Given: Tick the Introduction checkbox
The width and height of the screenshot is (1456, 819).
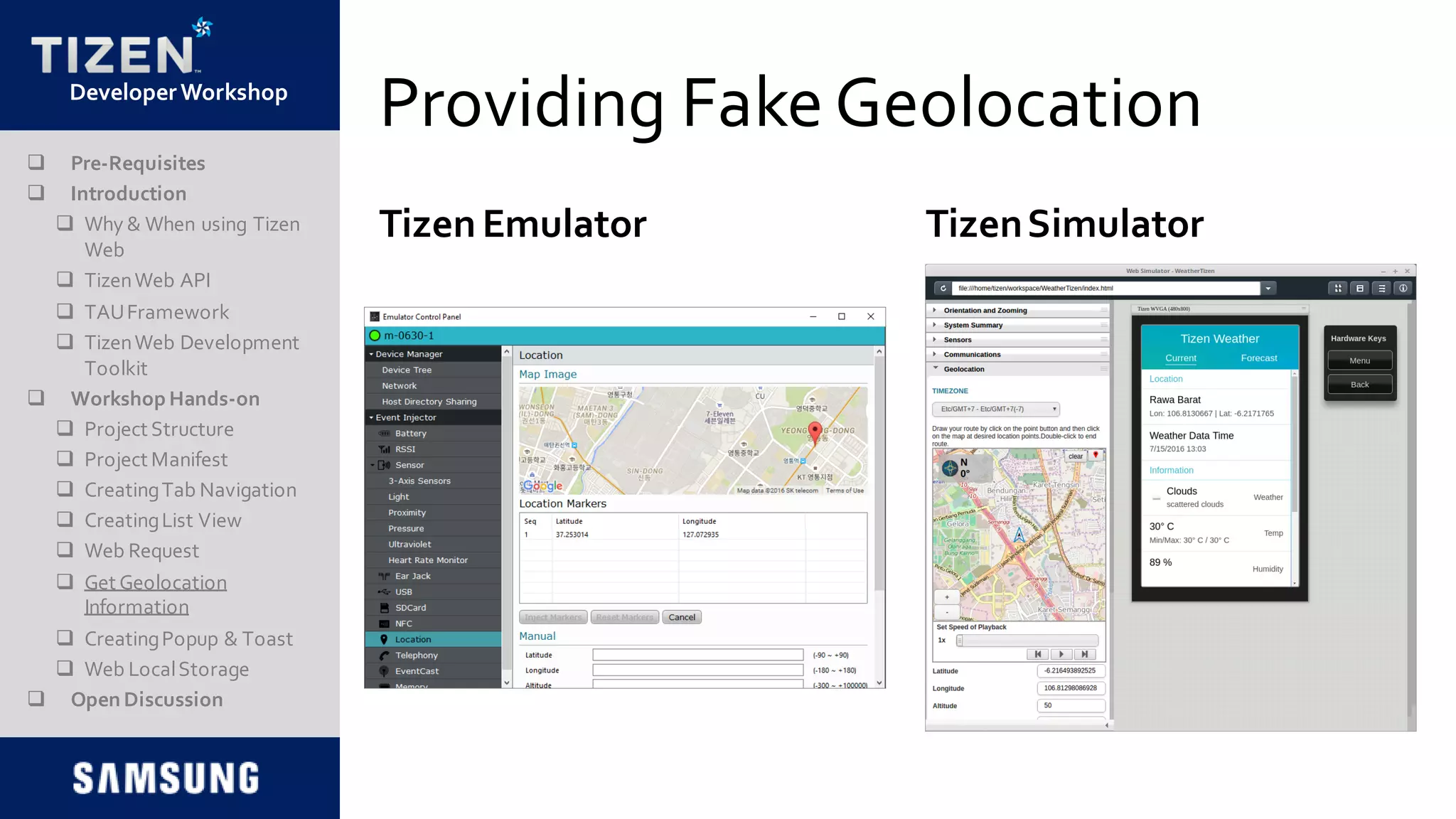Looking at the screenshot, I should tap(36, 193).
